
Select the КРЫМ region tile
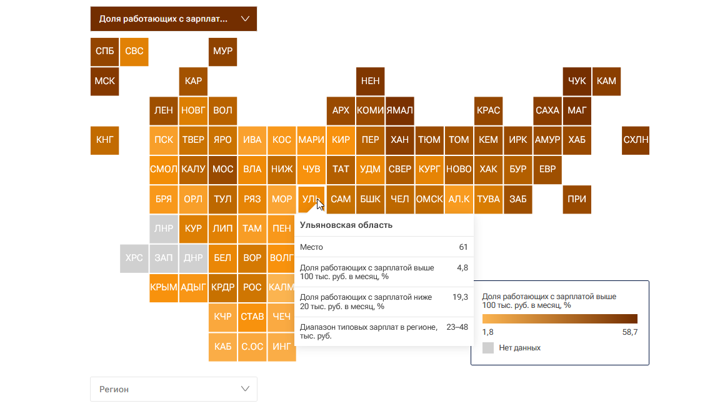pos(164,288)
